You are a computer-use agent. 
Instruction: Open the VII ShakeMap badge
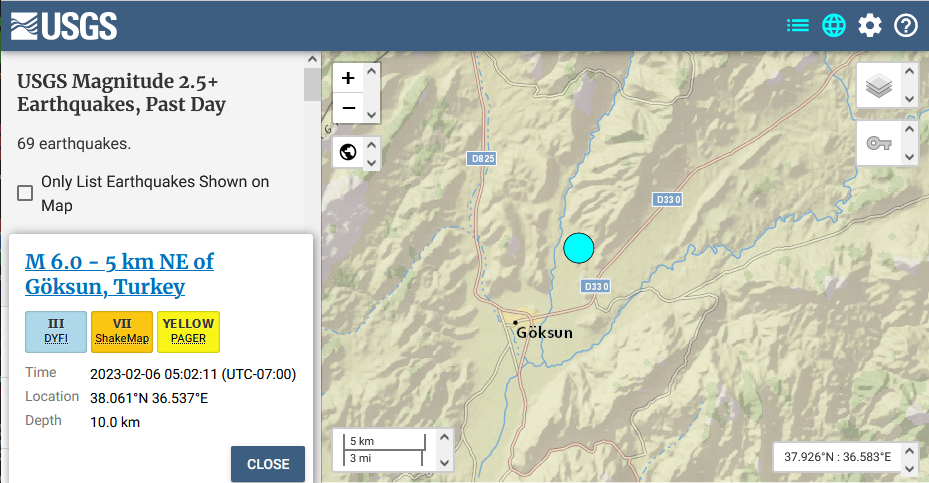tap(122, 332)
